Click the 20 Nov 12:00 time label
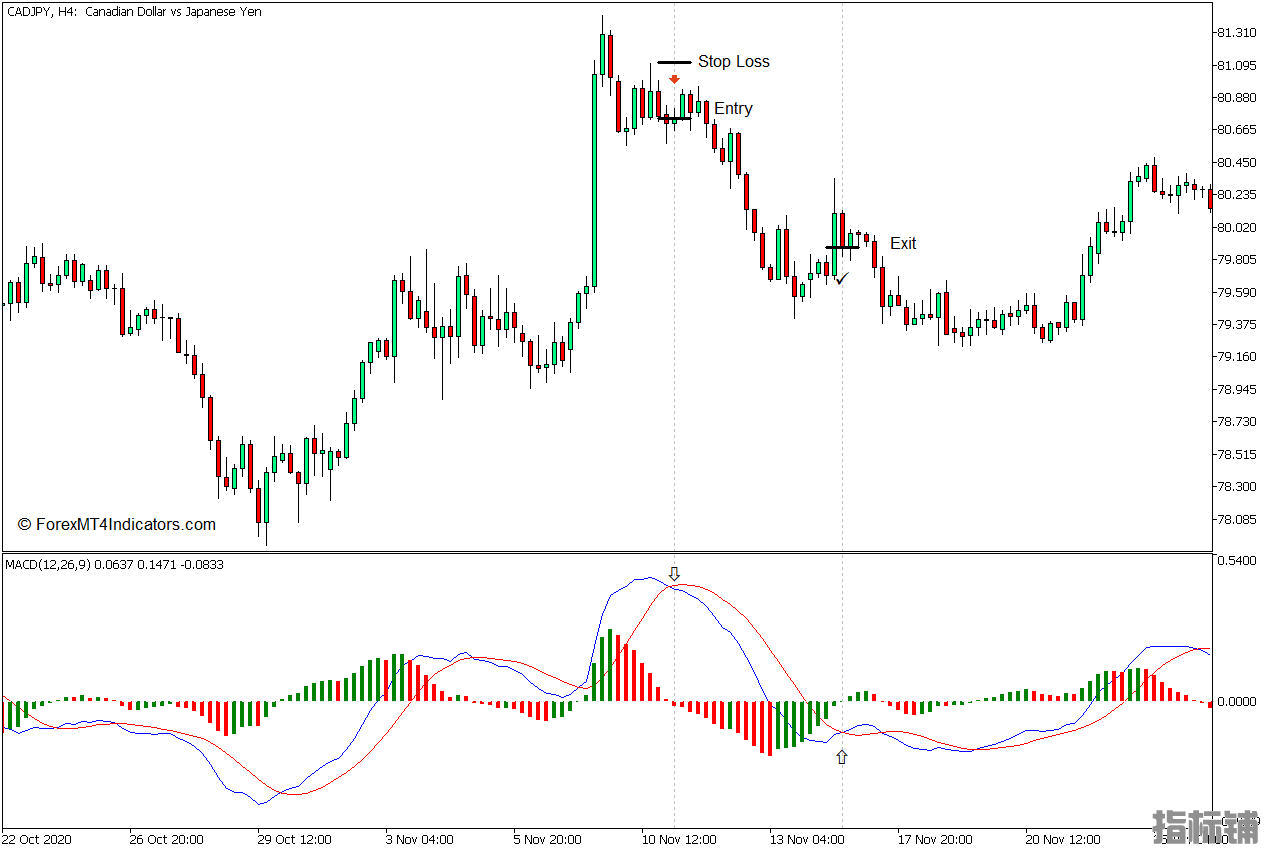Screen dimensions: 1275x852 tap(1063, 840)
